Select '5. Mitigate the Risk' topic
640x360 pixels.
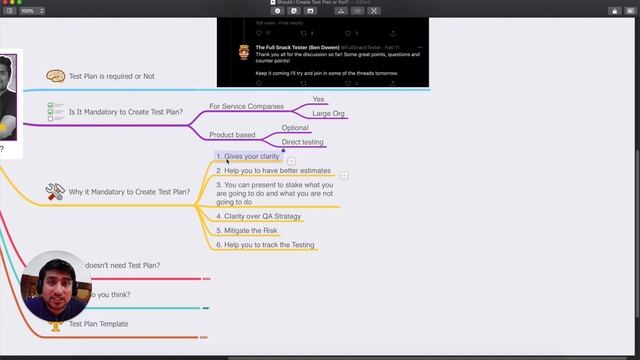(247, 231)
